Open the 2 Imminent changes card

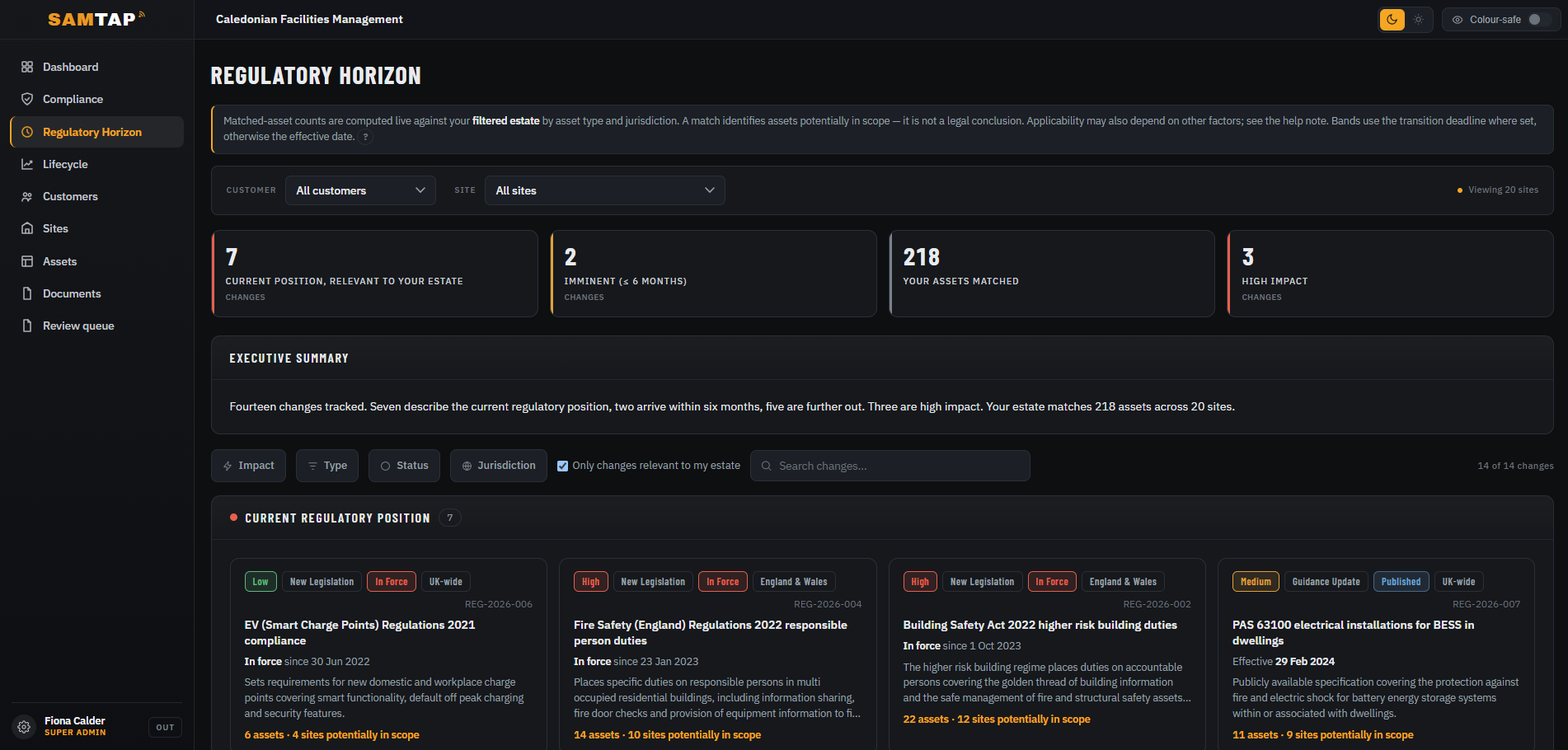point(713,274)
